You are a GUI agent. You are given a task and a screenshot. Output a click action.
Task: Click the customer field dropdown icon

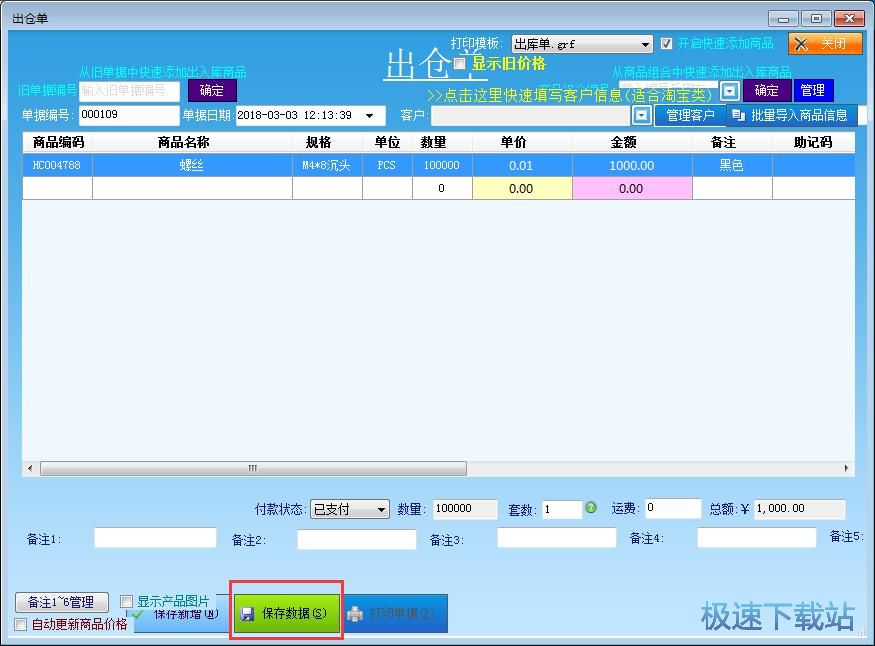[x=642, y=116]
